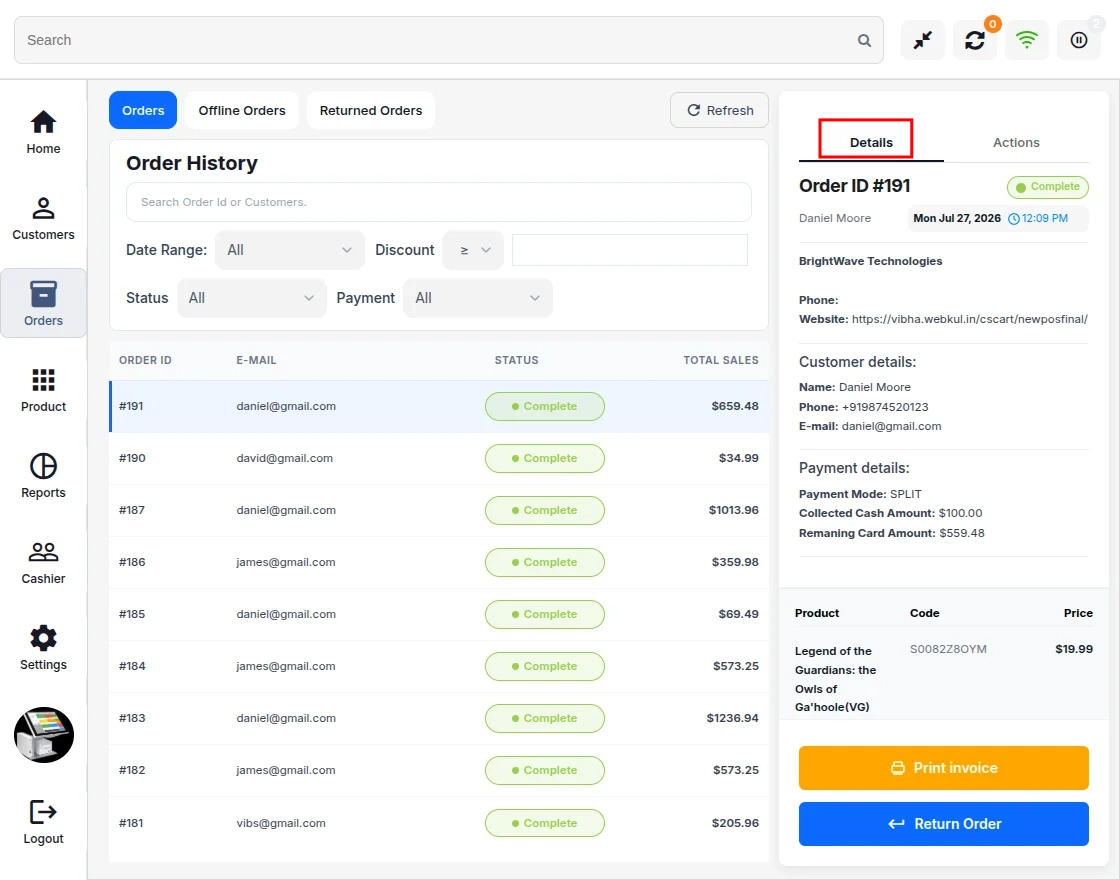Viewport: 1120px width, 880px height.
Task: Click the green wifi status icon
Action: [x=1026, y=40]
